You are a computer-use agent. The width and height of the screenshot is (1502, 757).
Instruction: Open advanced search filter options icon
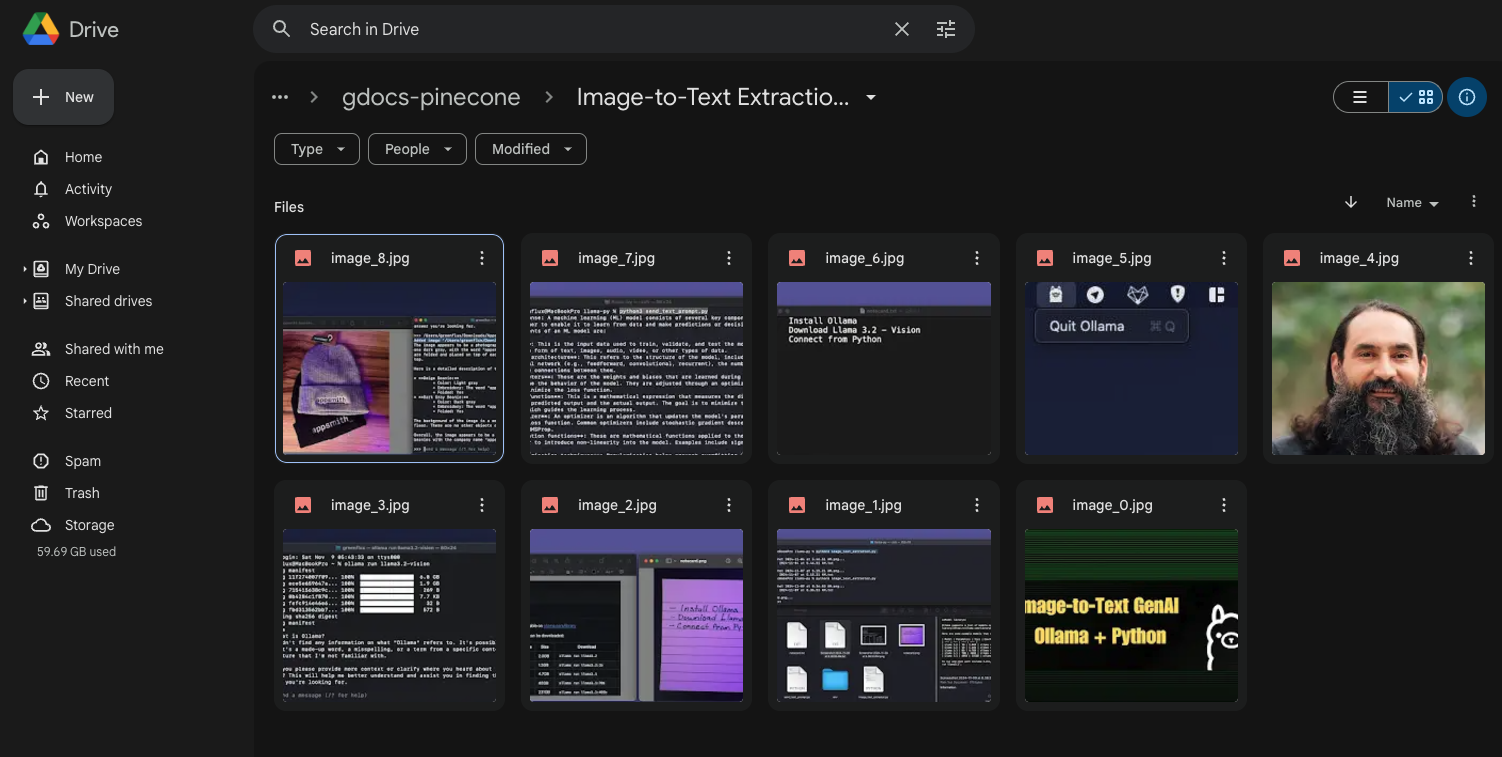(945, 29)
